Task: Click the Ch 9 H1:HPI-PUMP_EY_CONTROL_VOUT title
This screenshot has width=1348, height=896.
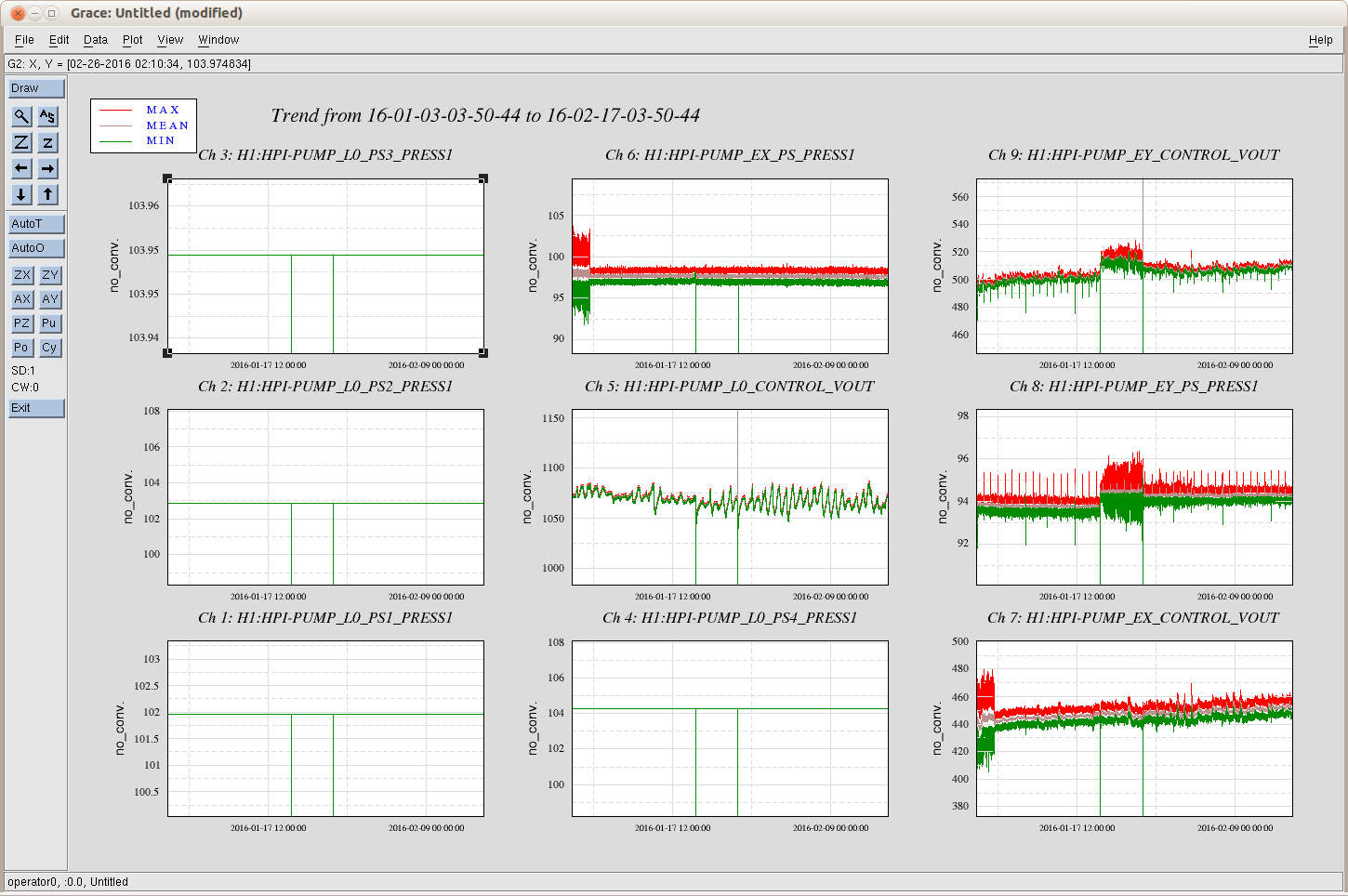Action: (x=1134, y=155)
